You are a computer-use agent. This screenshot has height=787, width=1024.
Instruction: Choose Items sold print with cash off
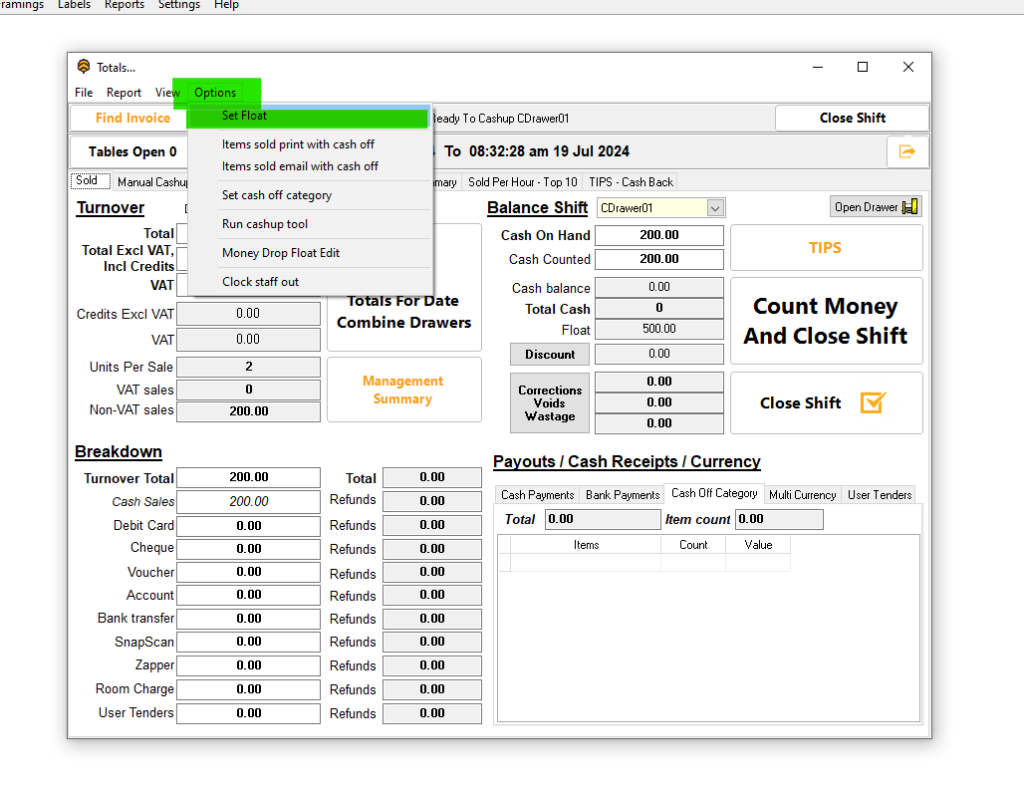[x=298, y=144]
